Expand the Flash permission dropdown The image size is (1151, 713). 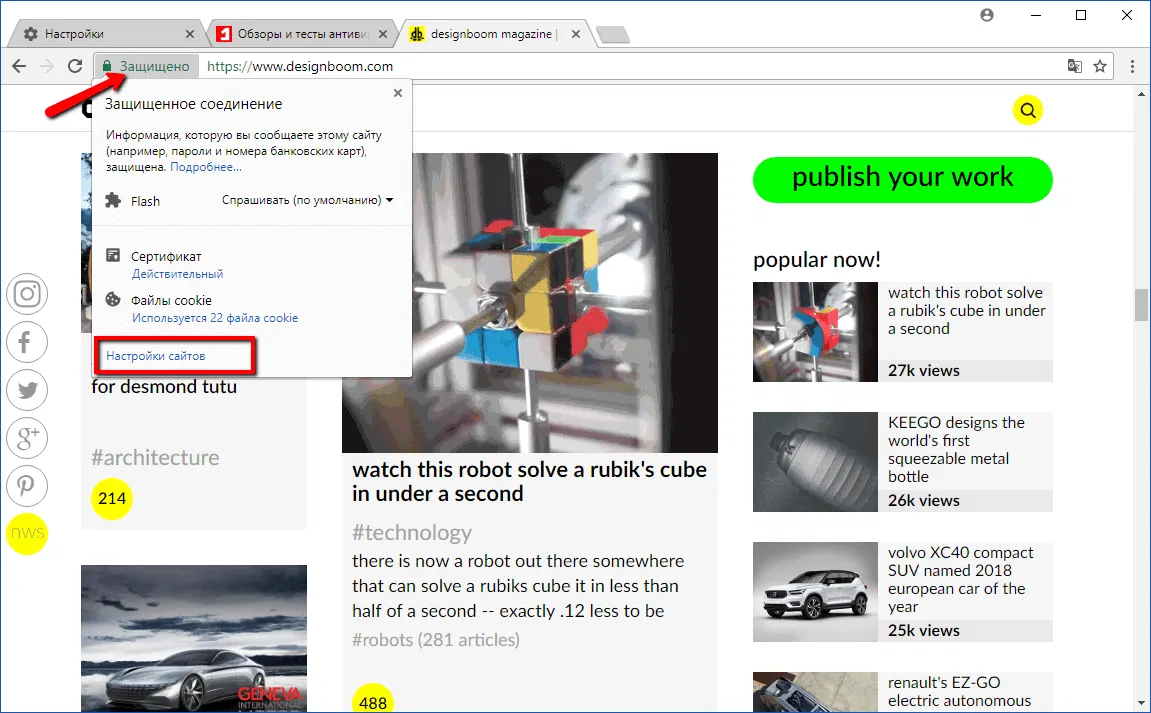tap(308, 200)
